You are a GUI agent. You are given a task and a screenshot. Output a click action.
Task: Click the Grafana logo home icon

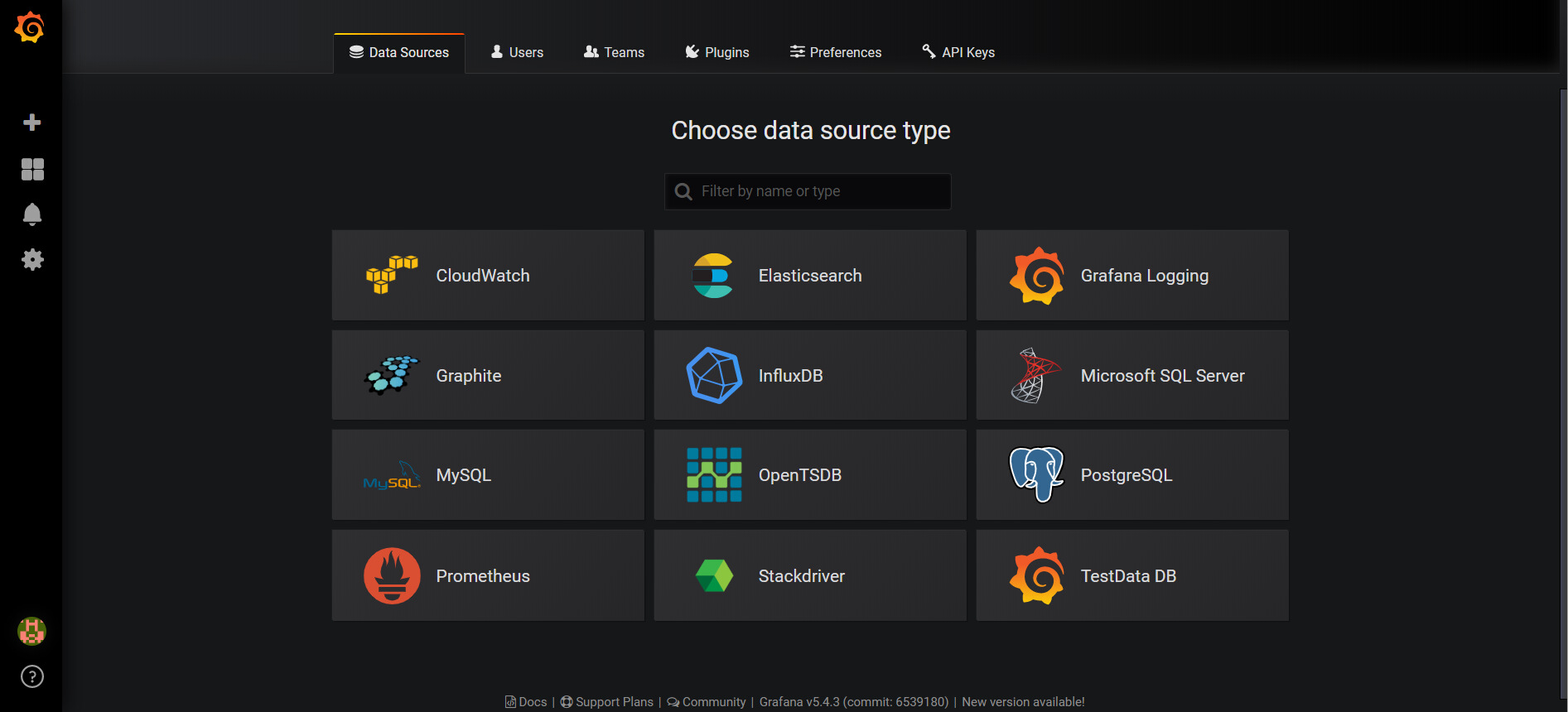pos(30,28)
